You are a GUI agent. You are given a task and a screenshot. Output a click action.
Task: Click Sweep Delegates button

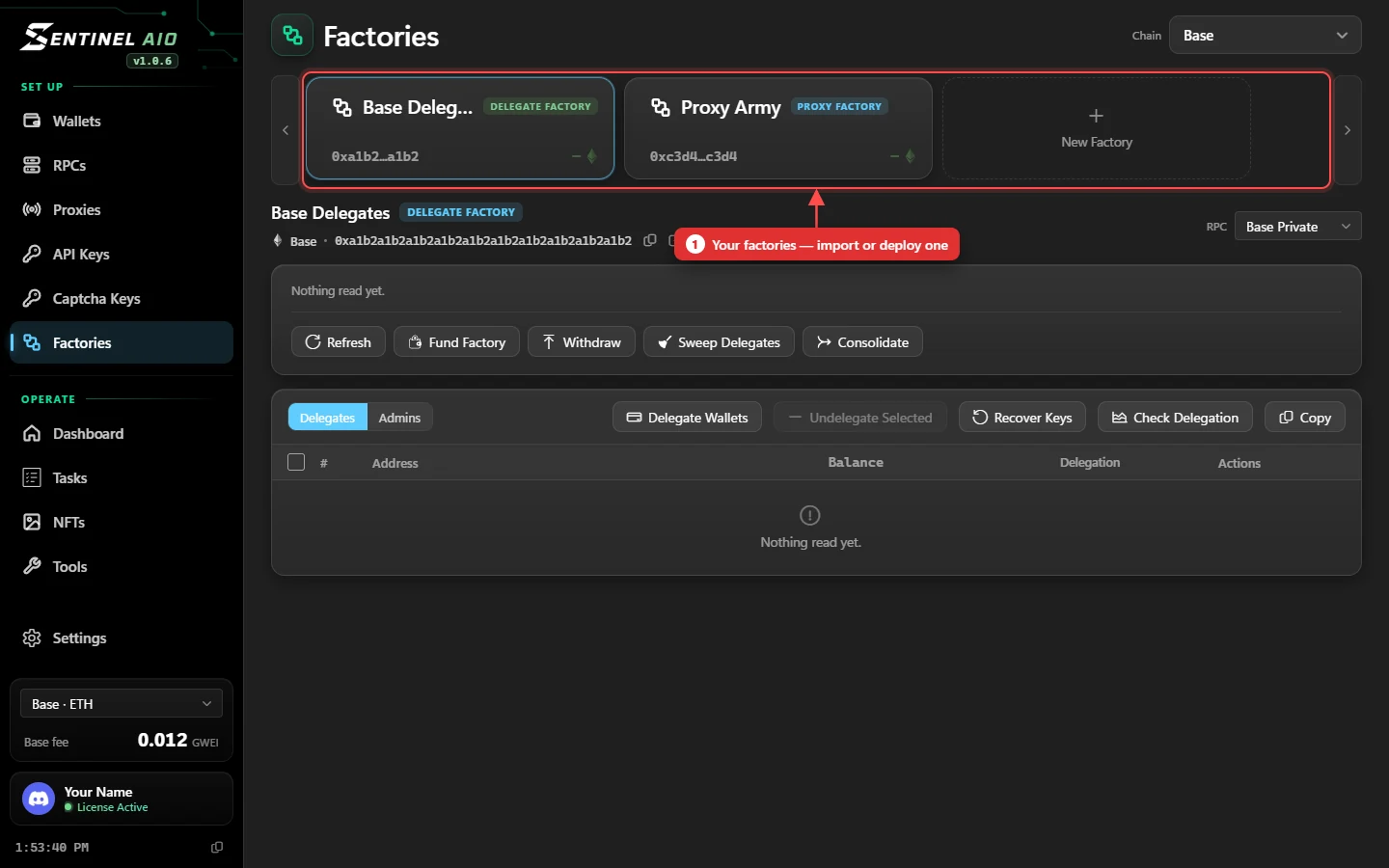click(x=719, y=342)
